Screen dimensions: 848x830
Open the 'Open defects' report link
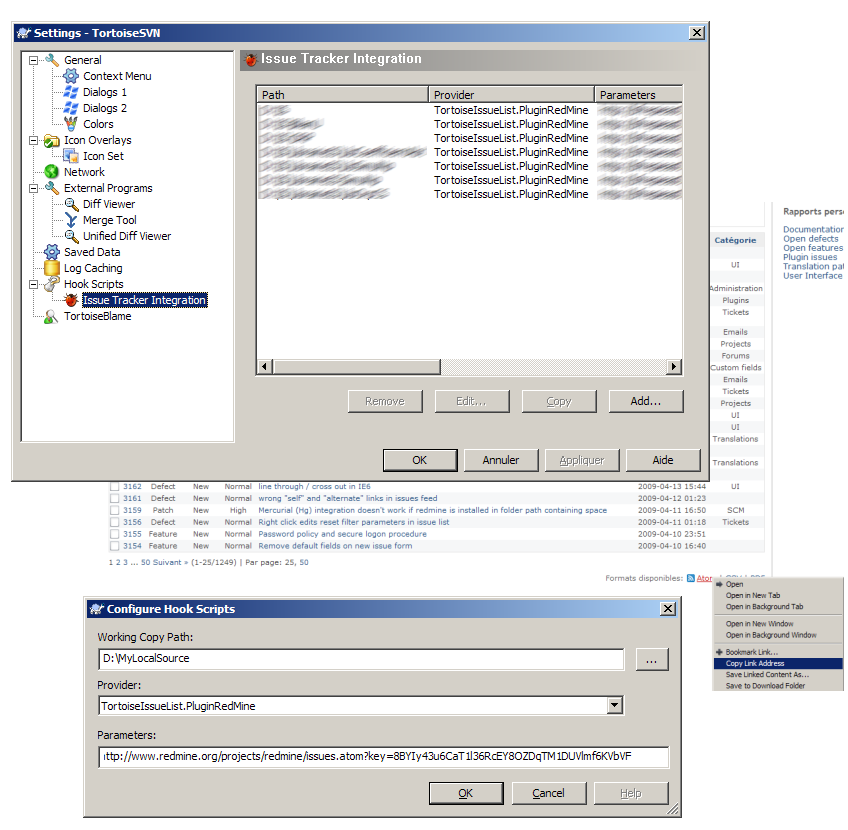click(x=811, y=239)
